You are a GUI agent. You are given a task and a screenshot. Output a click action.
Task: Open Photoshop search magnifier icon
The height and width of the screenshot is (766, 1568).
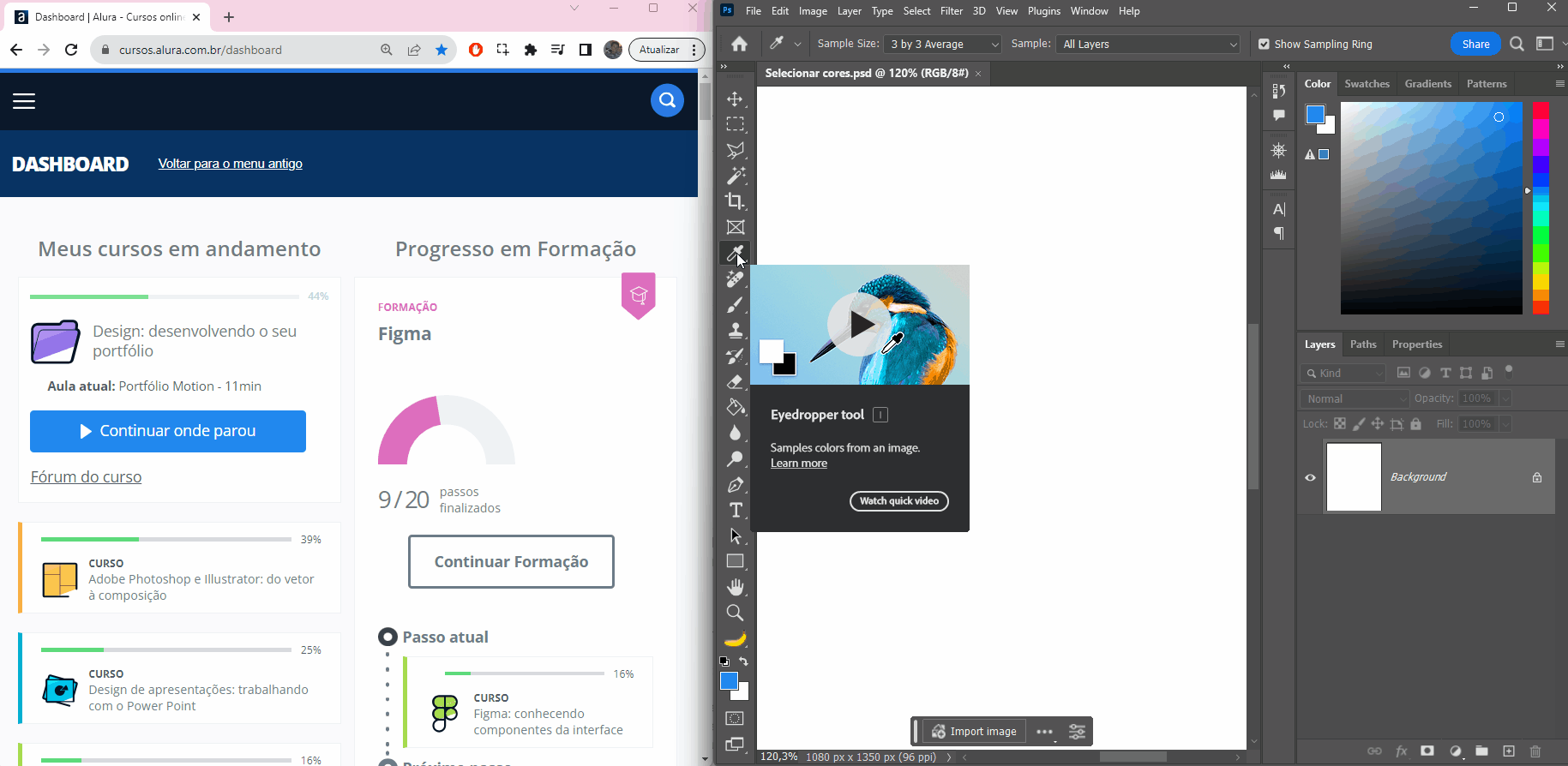pos(1517,44)
